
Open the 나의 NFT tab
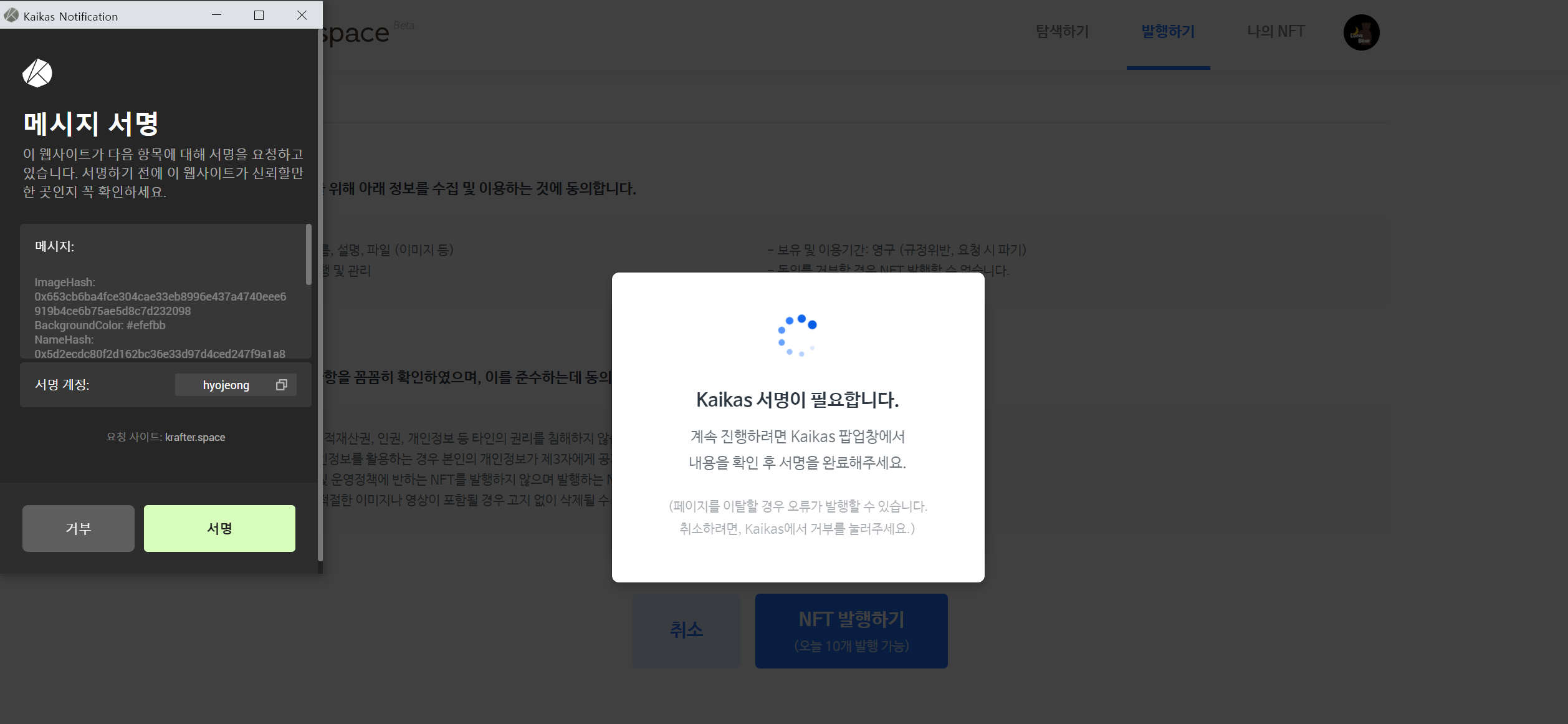tap(1276, 31)
